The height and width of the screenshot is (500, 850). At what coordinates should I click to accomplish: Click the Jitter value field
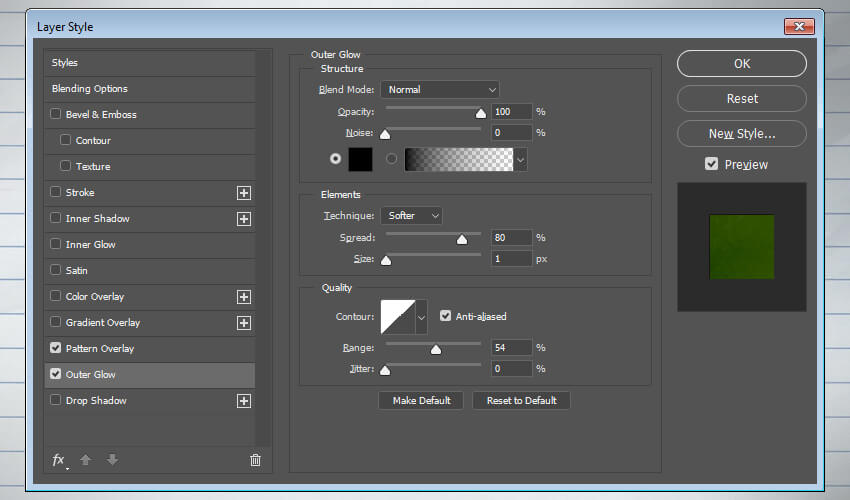(511, 369)
